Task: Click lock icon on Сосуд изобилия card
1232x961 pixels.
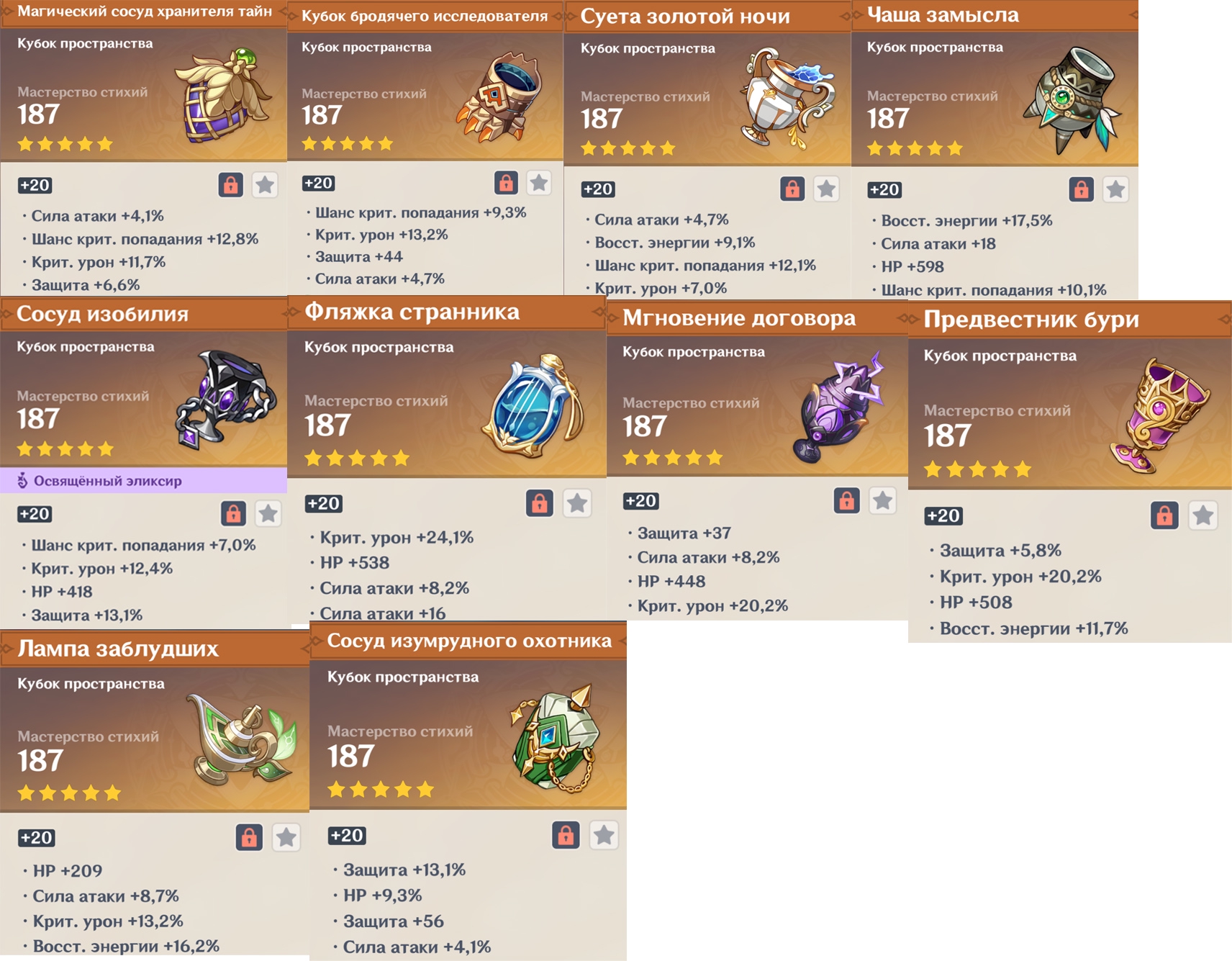Action: [233, 513]
